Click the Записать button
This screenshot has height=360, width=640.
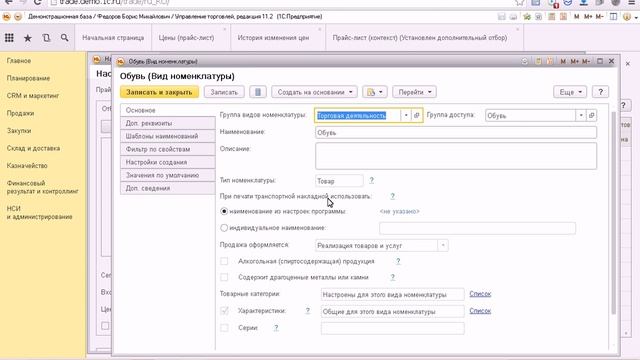(224, 92)
